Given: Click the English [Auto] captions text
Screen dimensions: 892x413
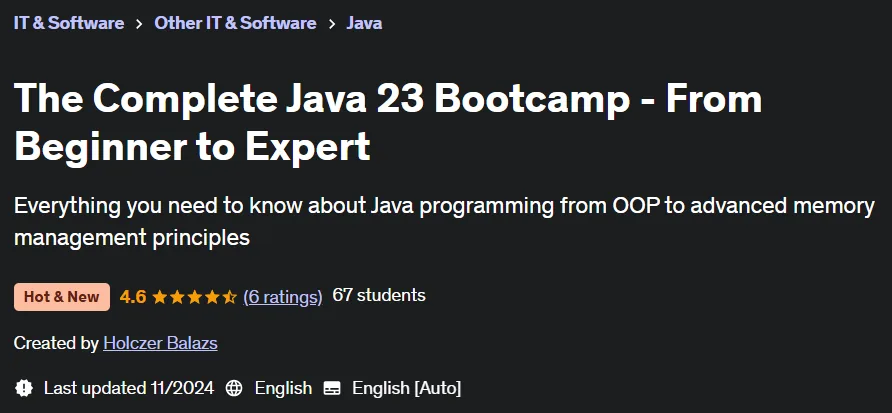Looking at the screenshot, I should (407, 388).
